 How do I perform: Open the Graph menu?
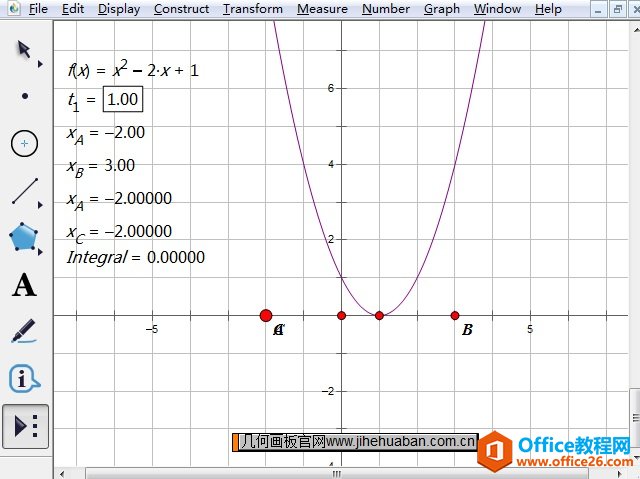coord(442,9)
